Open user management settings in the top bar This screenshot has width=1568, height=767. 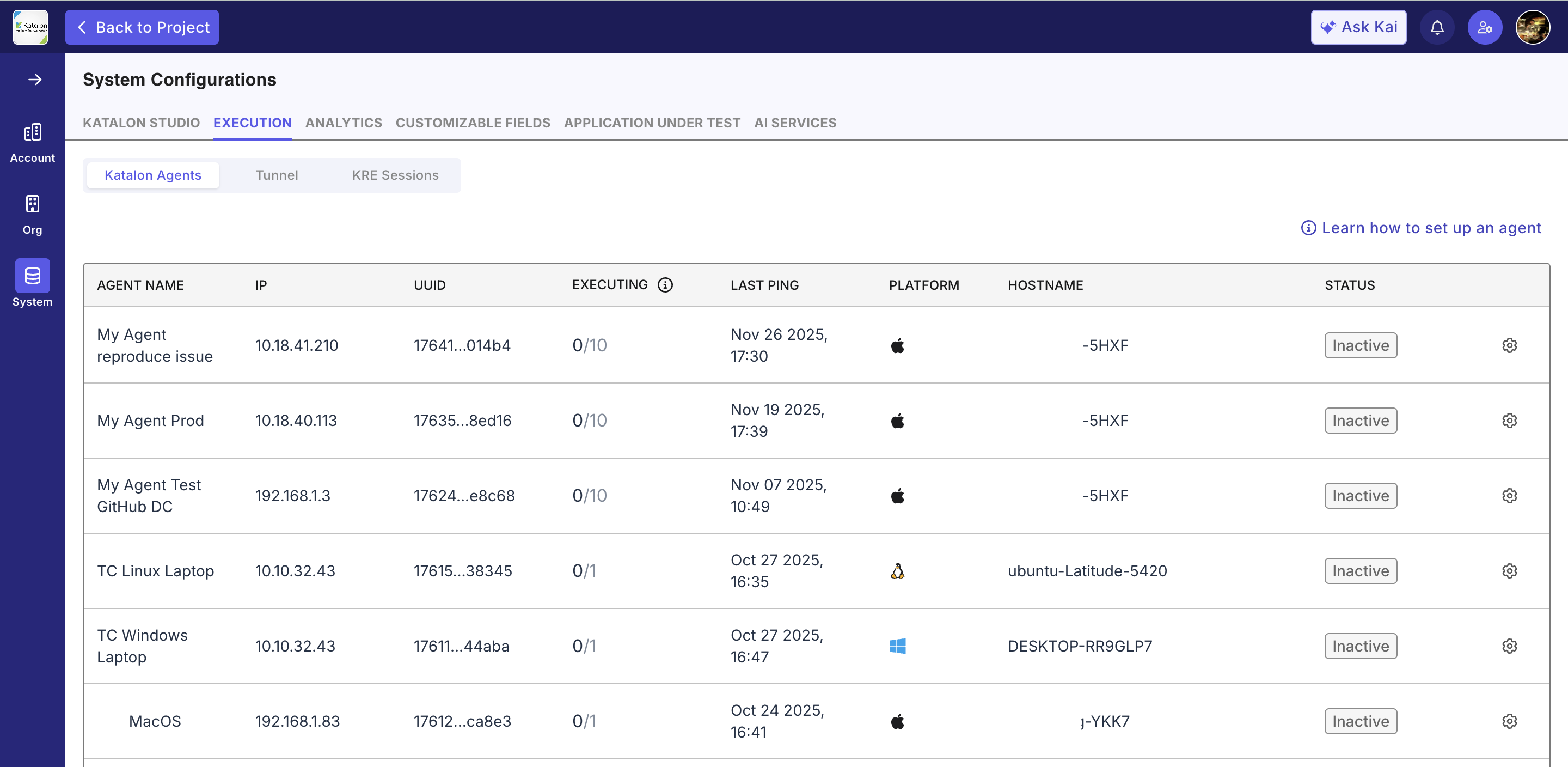point(1485,27)
